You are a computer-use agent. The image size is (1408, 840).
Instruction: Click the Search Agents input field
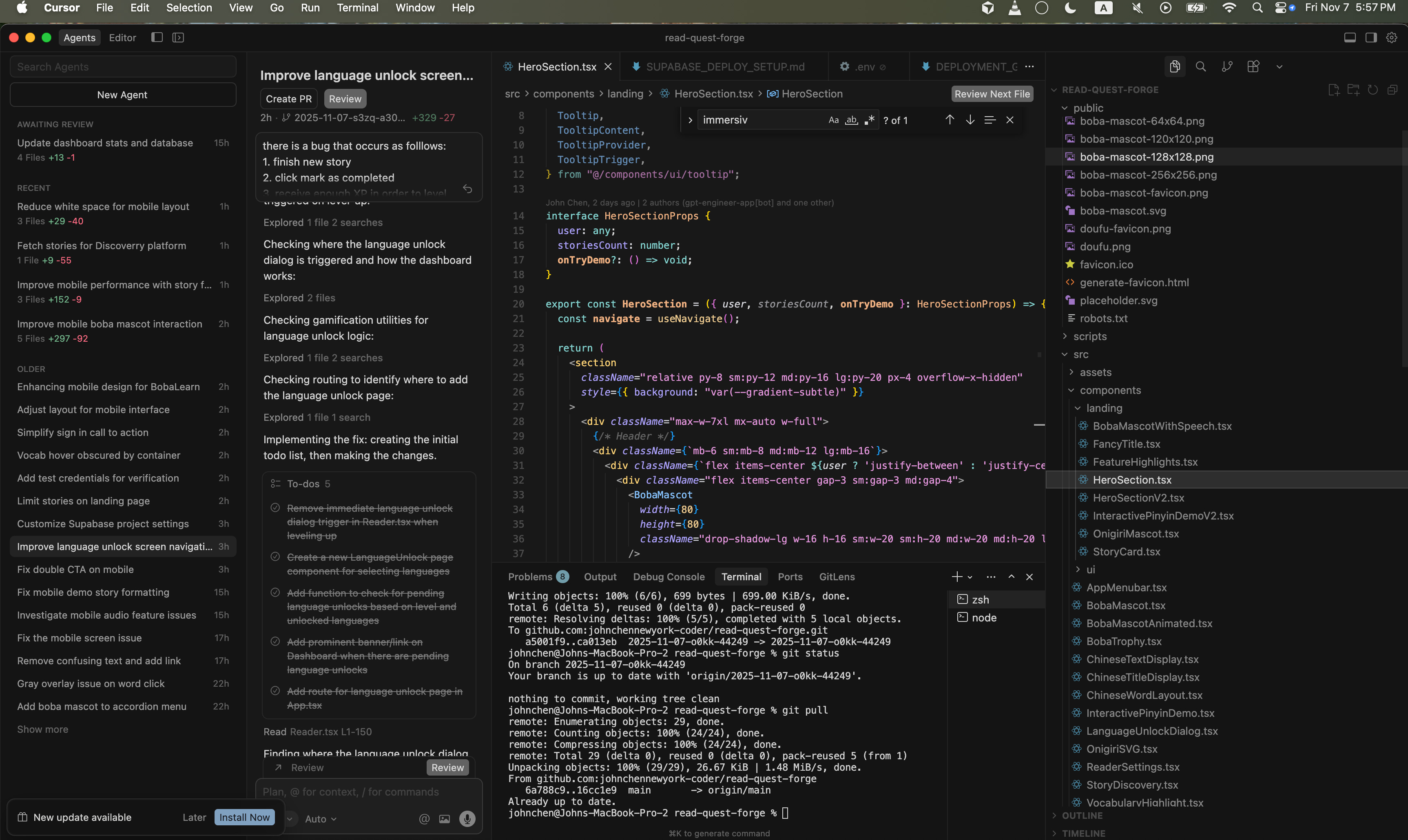[x=123, y=67]
